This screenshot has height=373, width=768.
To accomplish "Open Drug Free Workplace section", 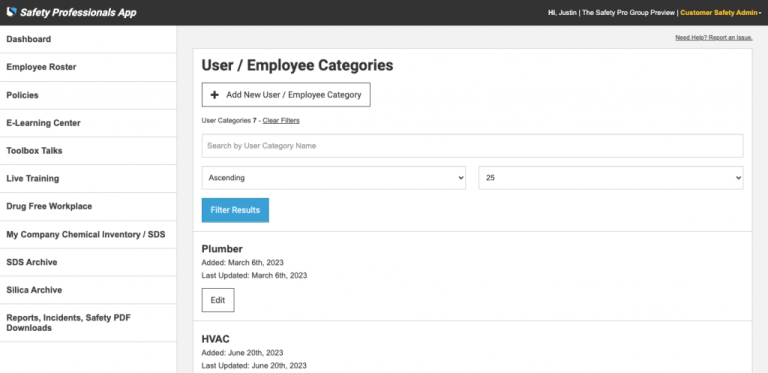I will 88,207.
